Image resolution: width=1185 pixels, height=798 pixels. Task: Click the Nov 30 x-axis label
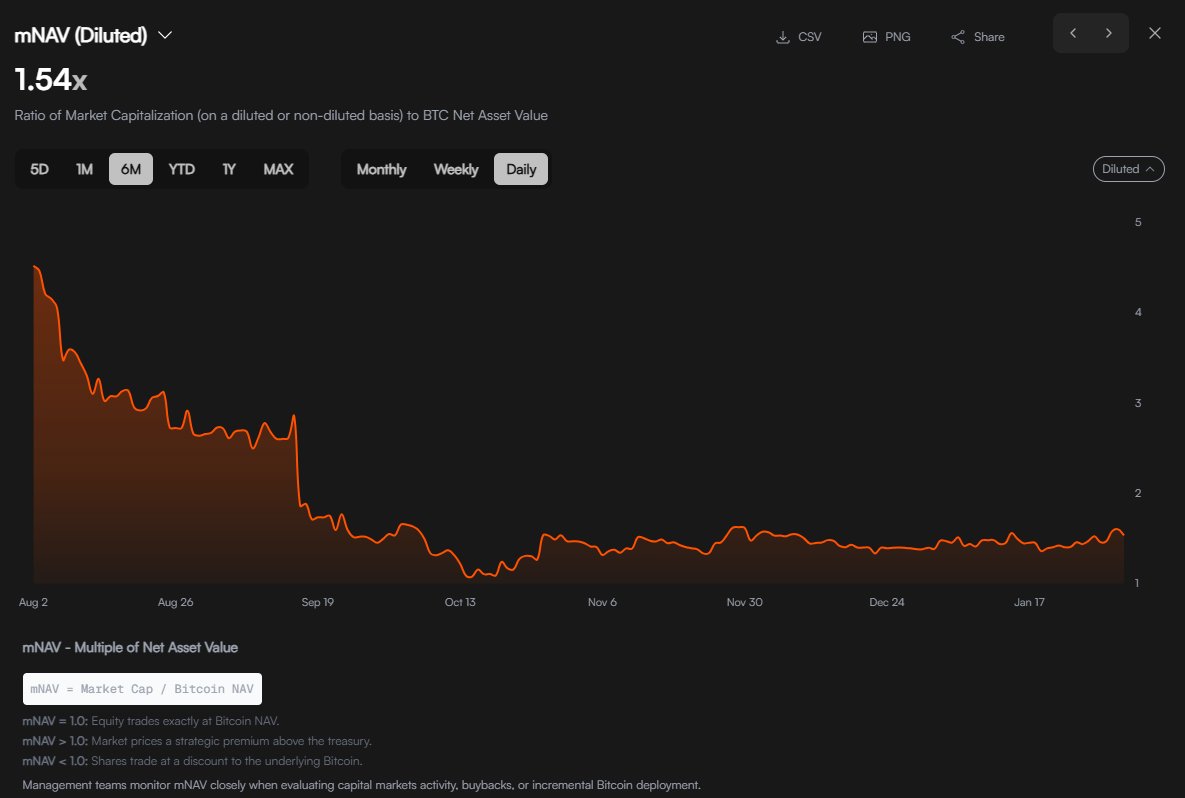tap(744, 602)
